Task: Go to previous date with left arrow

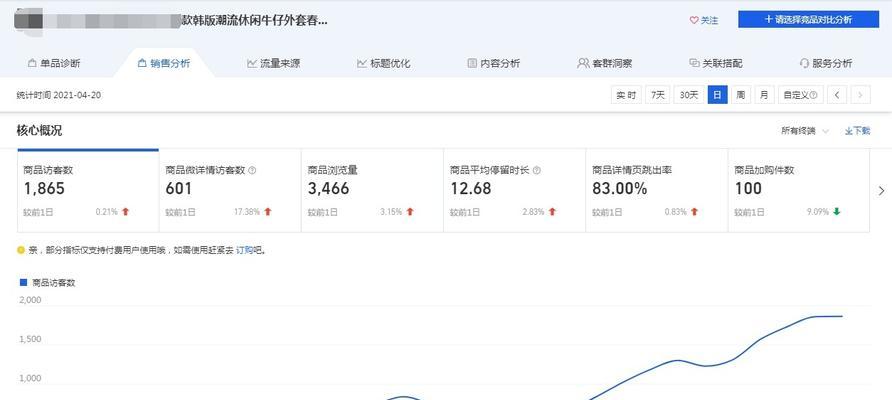Action: click(837, 95)
